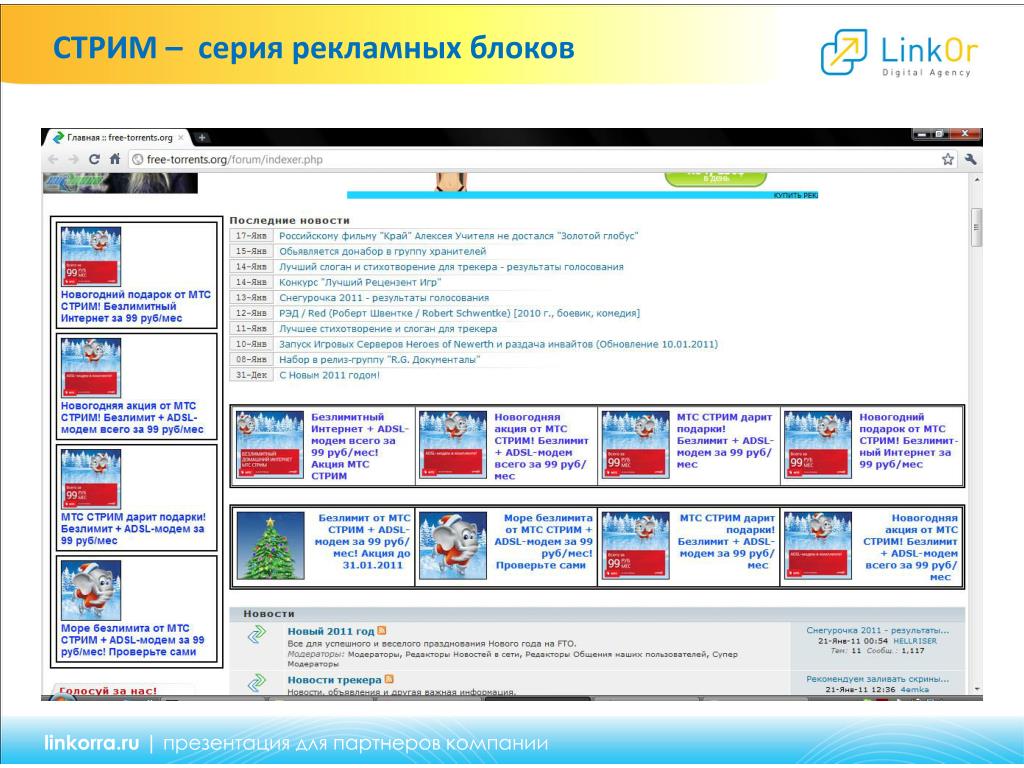Click elephant thumbnail in bottom ad row
The width and height of the screenshot is (1024, 768).
point(453,546)
